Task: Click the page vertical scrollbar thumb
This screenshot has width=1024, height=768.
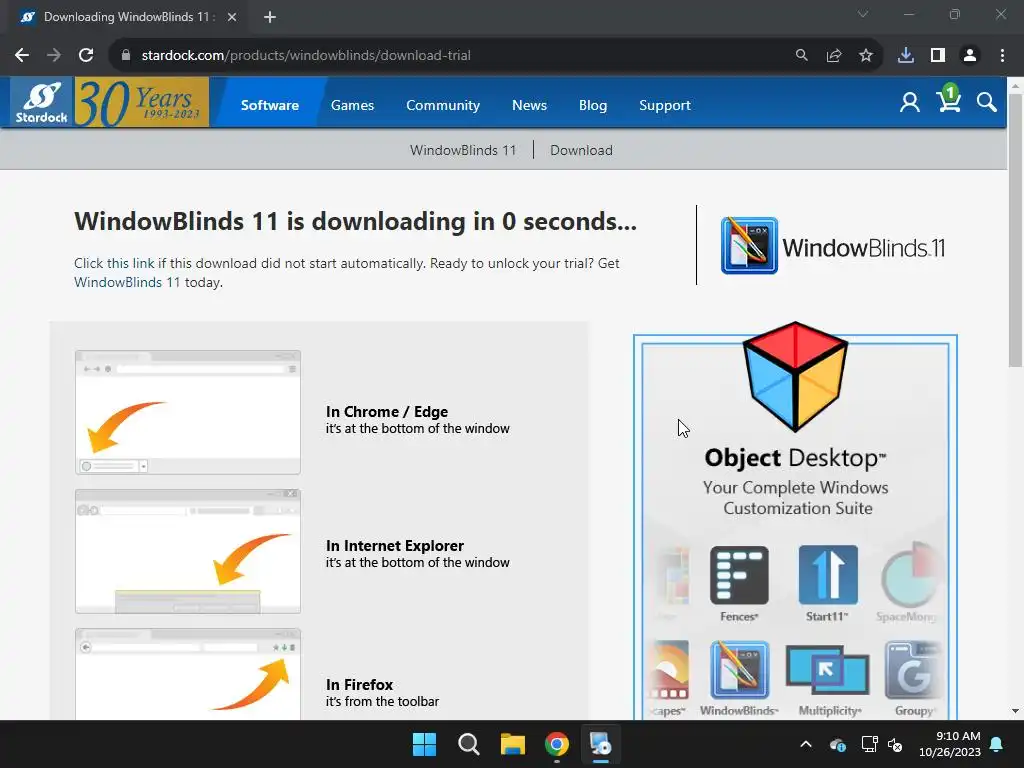Action: 1015,229
